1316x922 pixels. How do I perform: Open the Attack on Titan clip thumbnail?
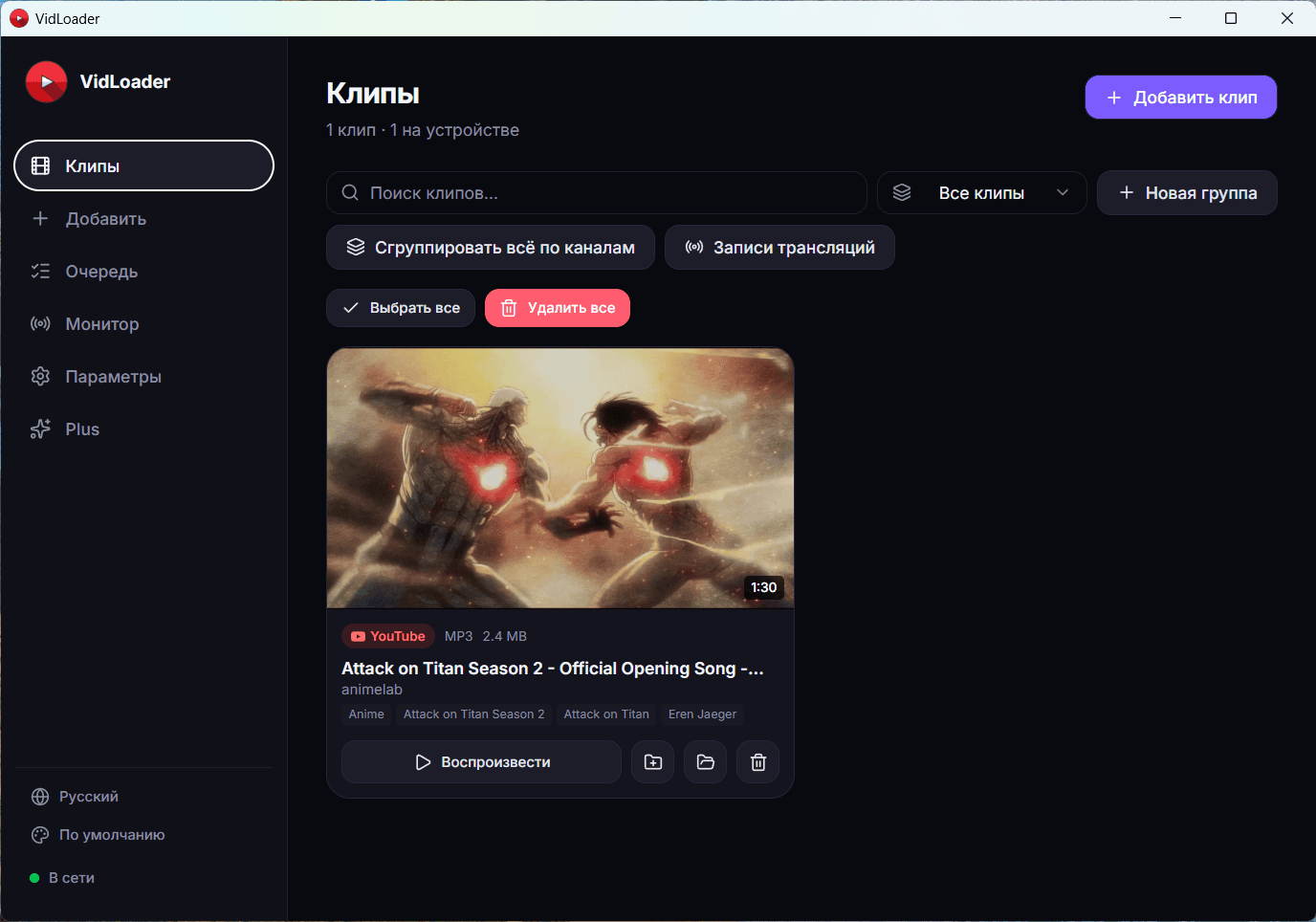tap(560, 478)
